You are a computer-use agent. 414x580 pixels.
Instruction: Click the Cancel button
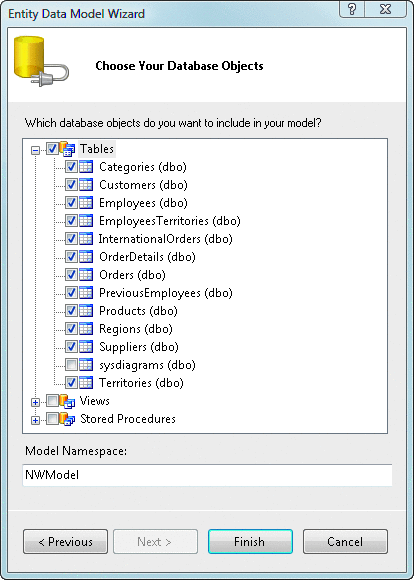click(345, 542)
